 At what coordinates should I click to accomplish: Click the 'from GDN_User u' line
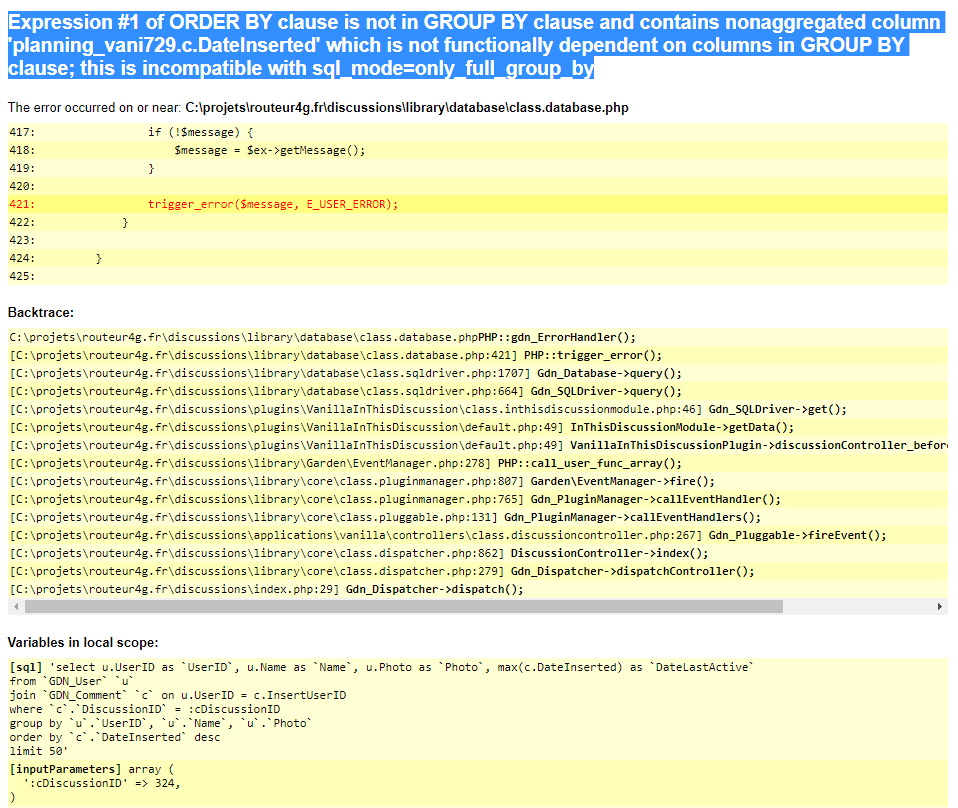coord(71,681)
